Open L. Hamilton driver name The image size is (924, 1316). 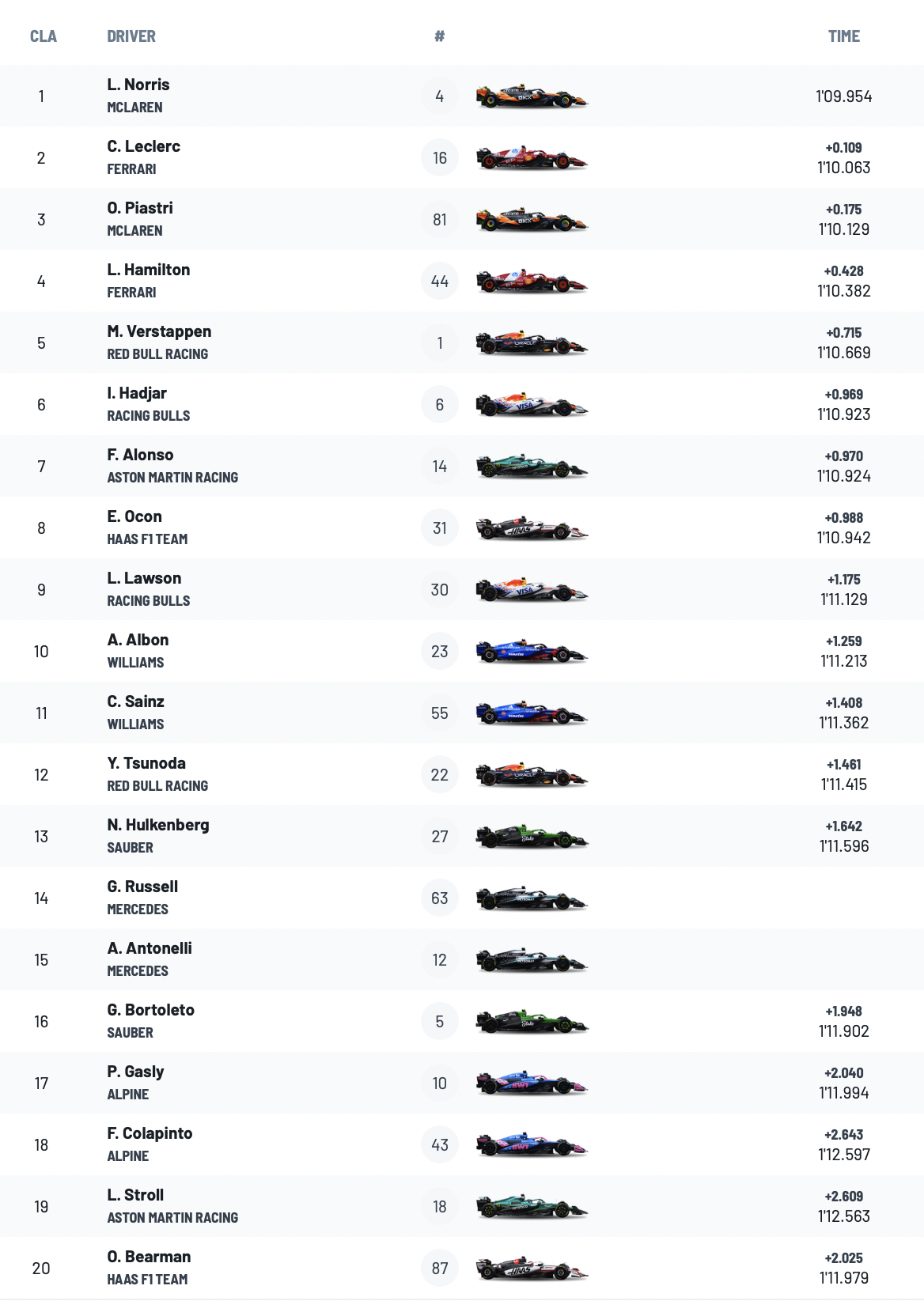click(149, 270)
